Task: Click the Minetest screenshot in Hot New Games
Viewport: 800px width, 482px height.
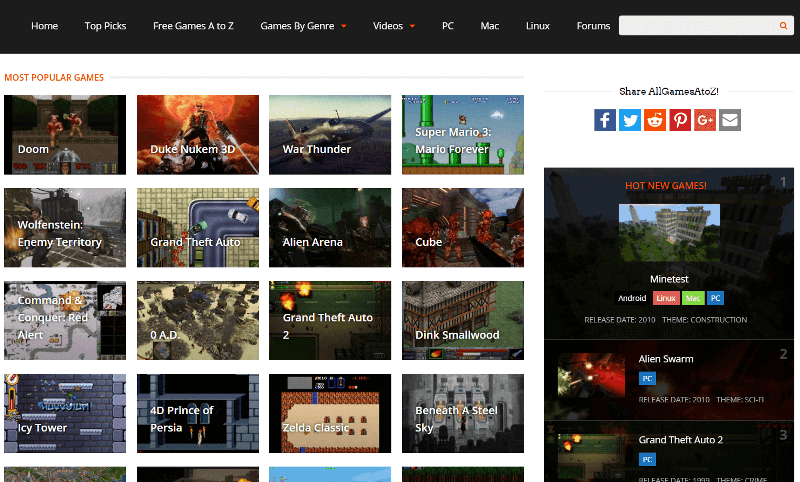Action: 669,233
